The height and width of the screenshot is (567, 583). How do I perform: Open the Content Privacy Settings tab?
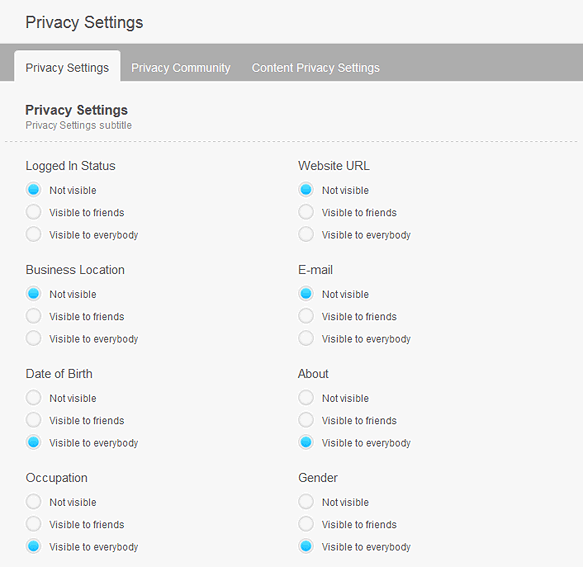pos(316,68)
